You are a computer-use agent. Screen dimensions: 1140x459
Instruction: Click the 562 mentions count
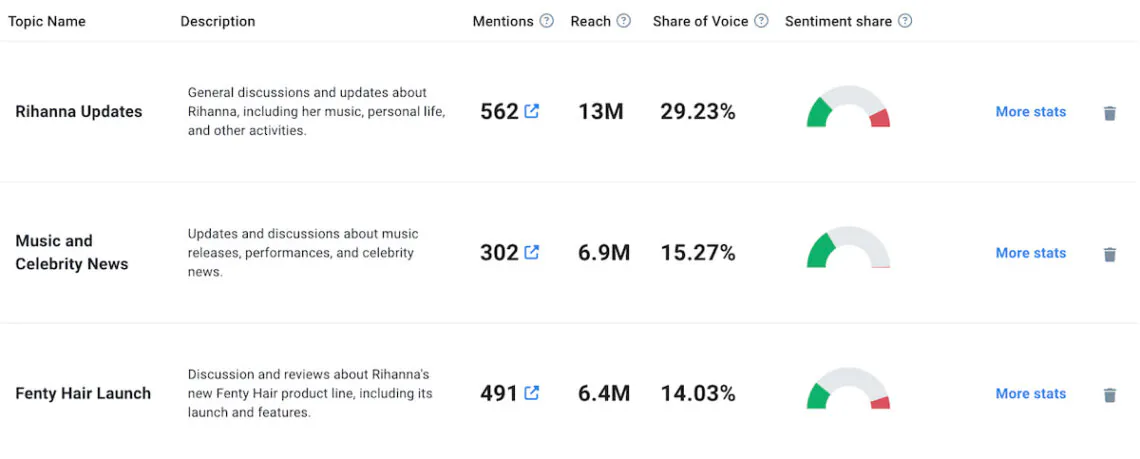pyautogui.click(x=499, y=112)
